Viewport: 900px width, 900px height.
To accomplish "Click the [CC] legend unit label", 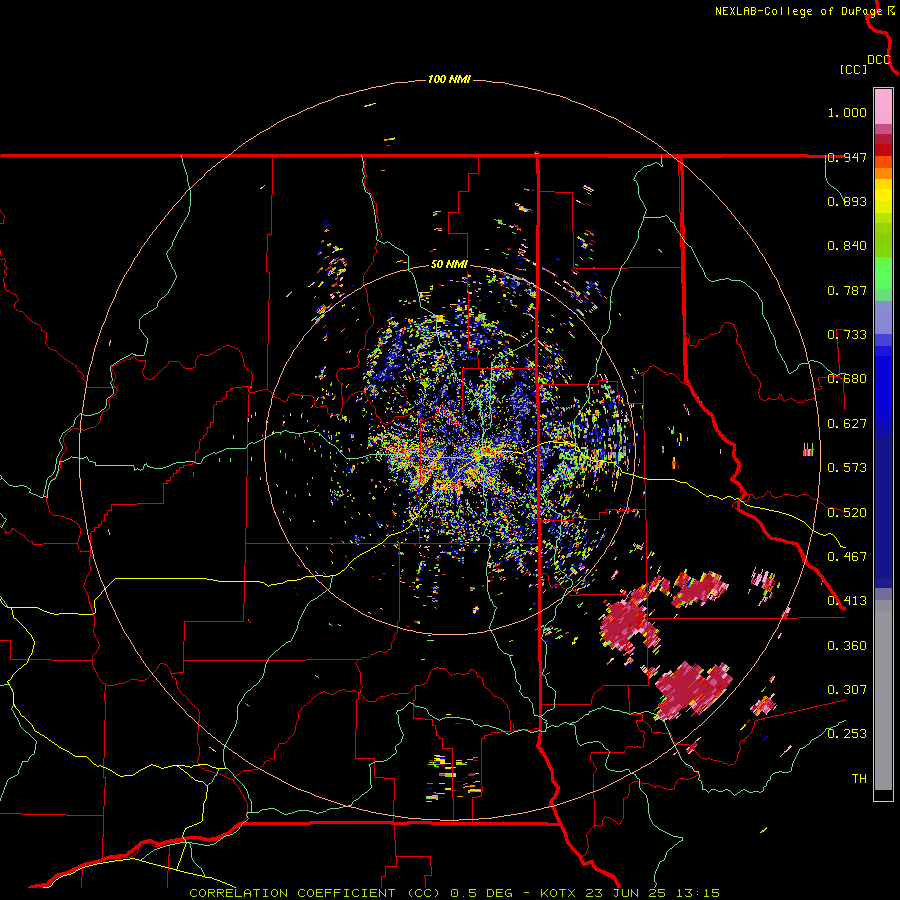I will pos(854,69).
